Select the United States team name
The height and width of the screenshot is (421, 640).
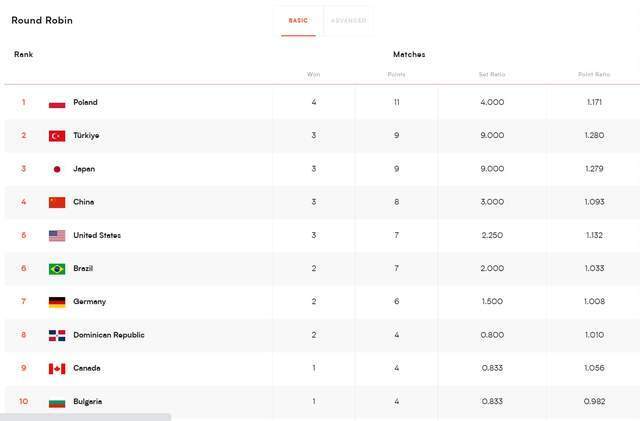[x=97, y=236]
